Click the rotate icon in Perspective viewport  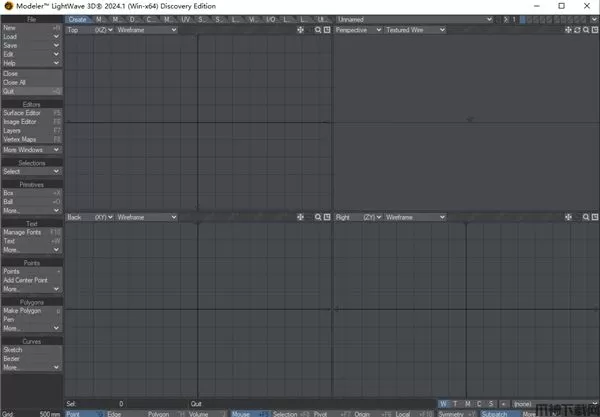577,30
